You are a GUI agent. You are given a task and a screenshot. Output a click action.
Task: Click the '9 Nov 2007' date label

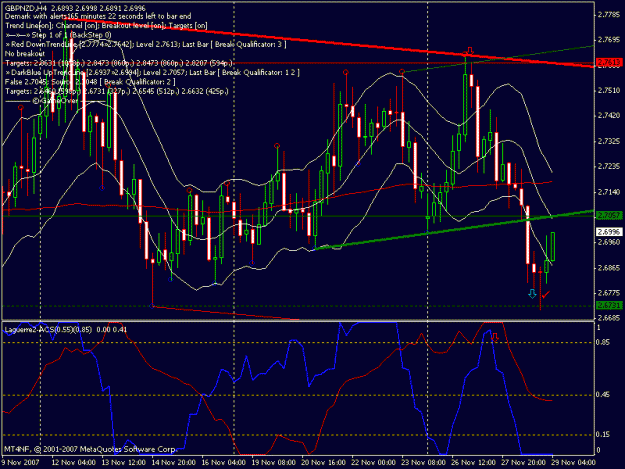21,463
